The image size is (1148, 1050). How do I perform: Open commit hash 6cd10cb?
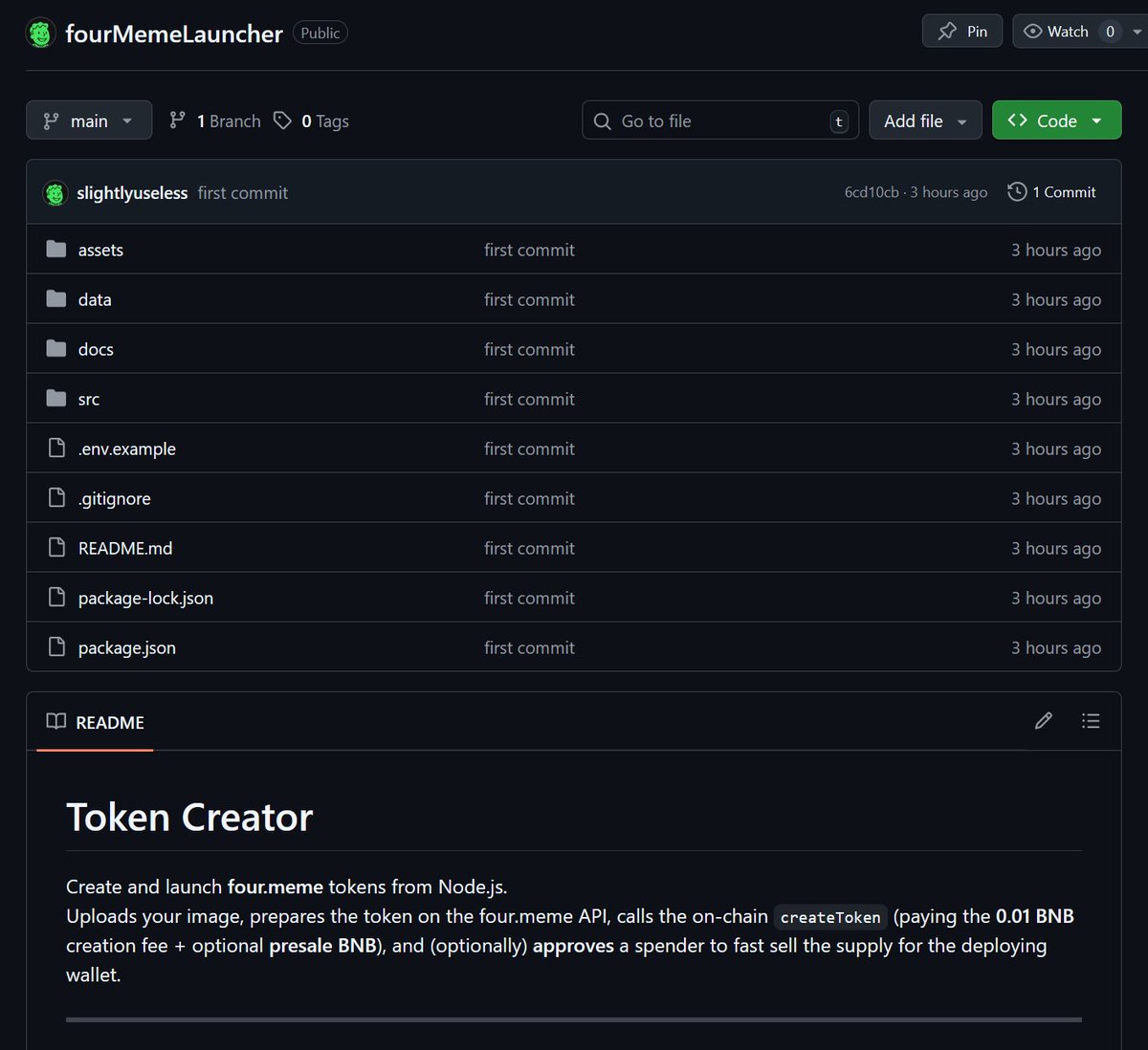(872, 192)
